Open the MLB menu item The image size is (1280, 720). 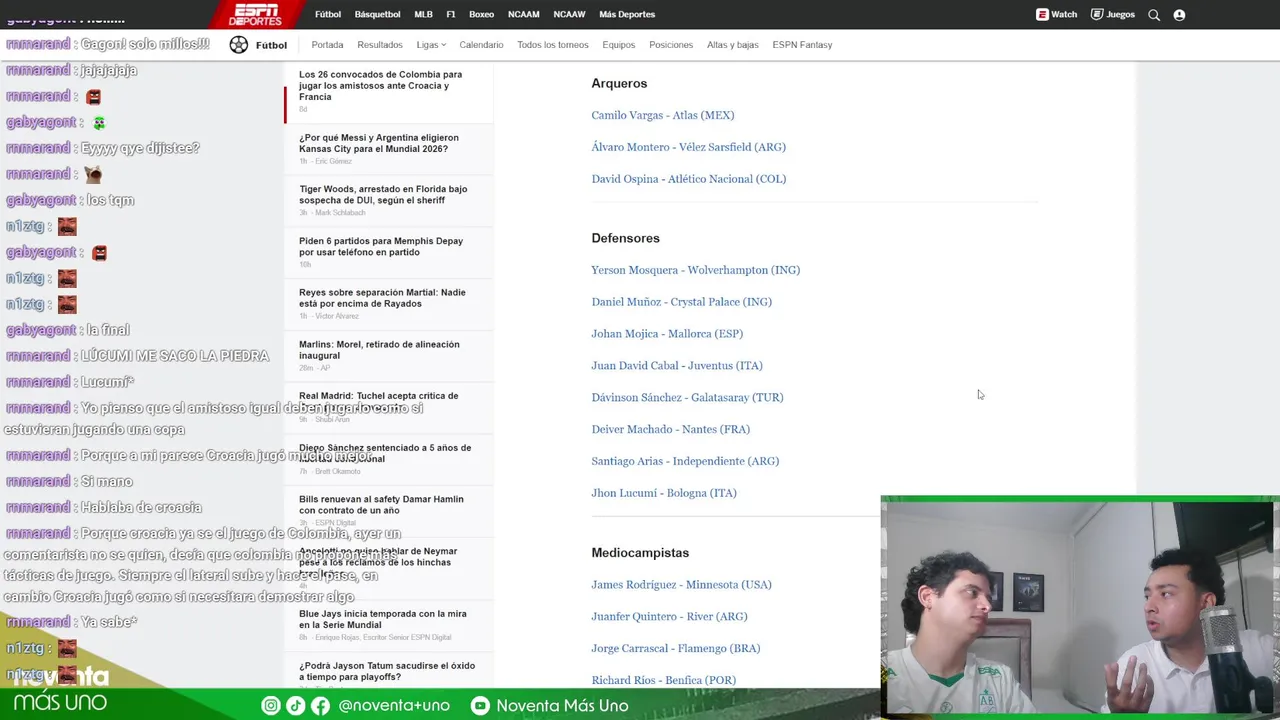tap(423, 14)
